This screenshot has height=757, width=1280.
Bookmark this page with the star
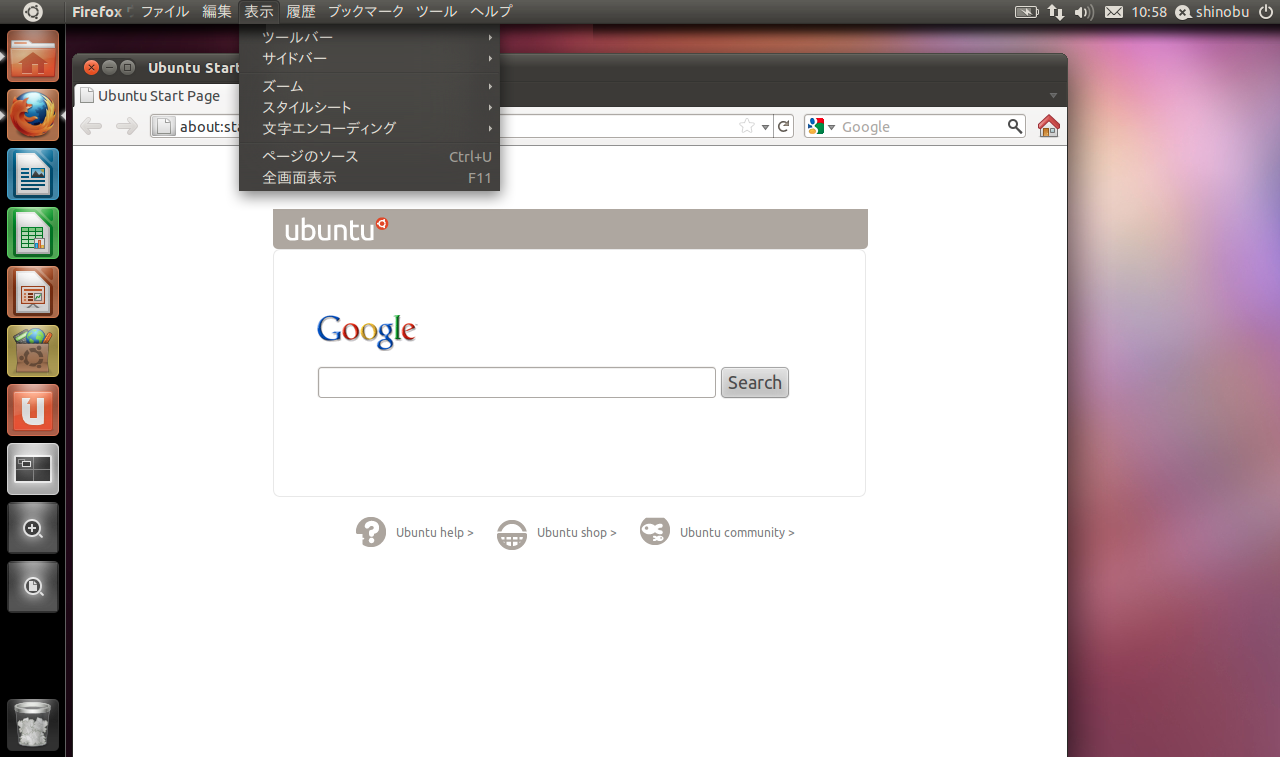point(747,126)
